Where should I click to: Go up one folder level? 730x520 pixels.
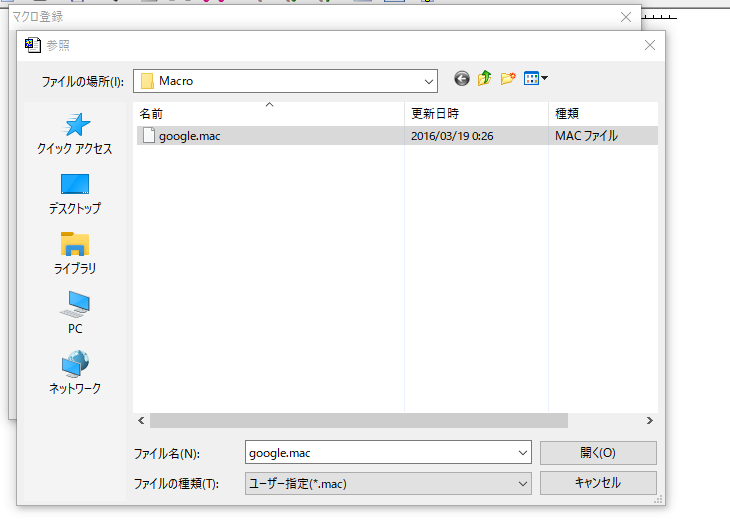(x=484, y=78)
